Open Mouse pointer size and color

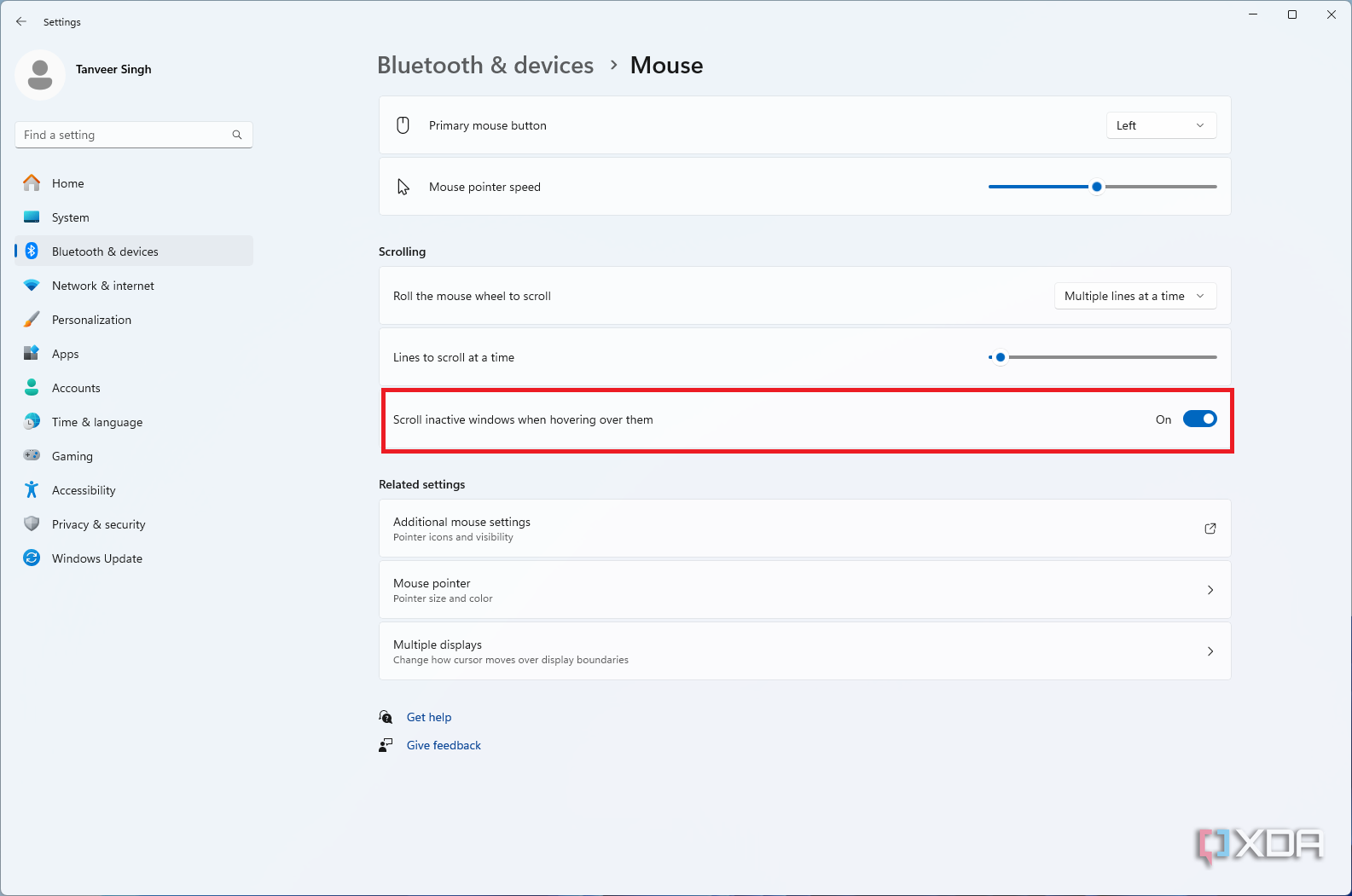tap(804, 590)
